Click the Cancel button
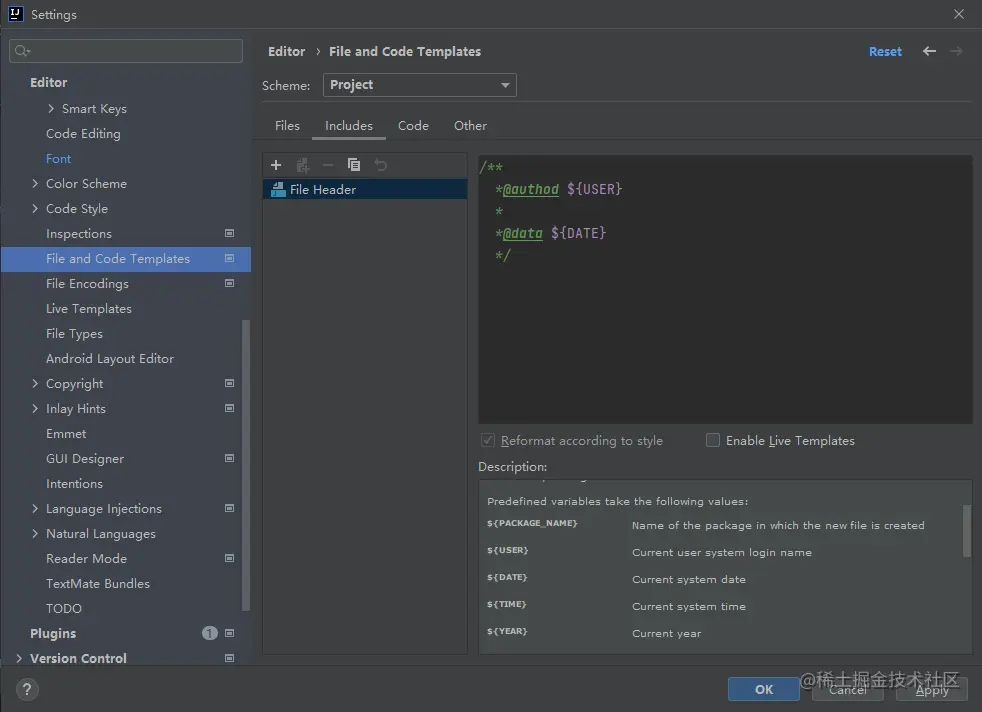The height and width of the screenshot is (712, 982). click(x=848, y=689)
